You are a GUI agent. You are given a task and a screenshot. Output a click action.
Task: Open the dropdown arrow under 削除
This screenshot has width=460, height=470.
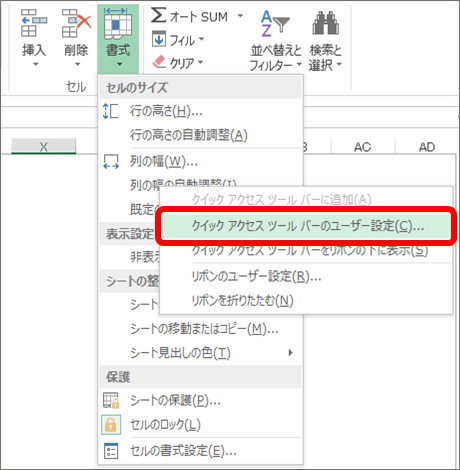(x=77, y=64)
